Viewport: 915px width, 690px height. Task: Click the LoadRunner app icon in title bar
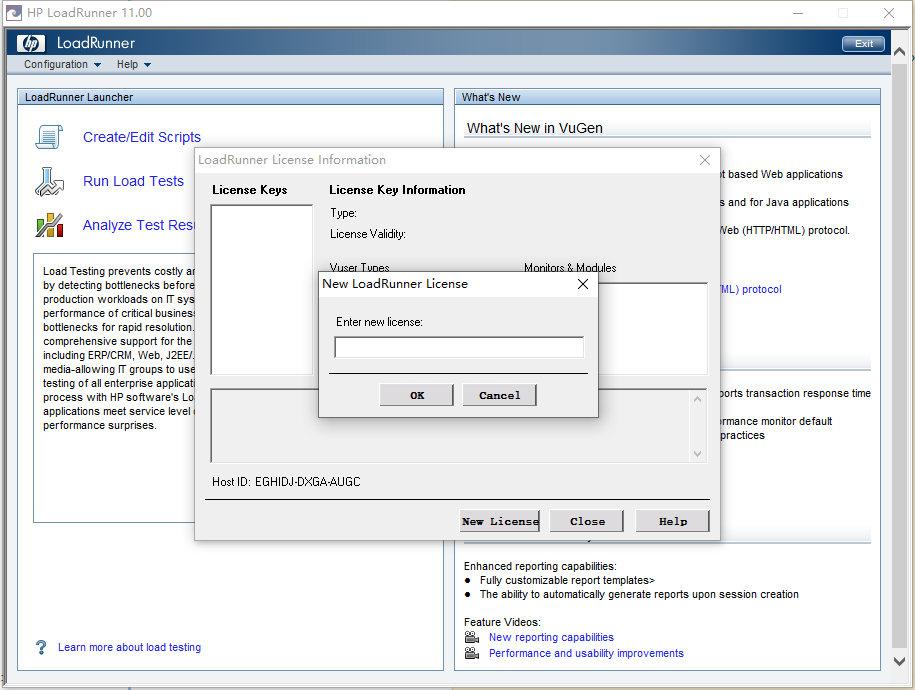[13, 13]
